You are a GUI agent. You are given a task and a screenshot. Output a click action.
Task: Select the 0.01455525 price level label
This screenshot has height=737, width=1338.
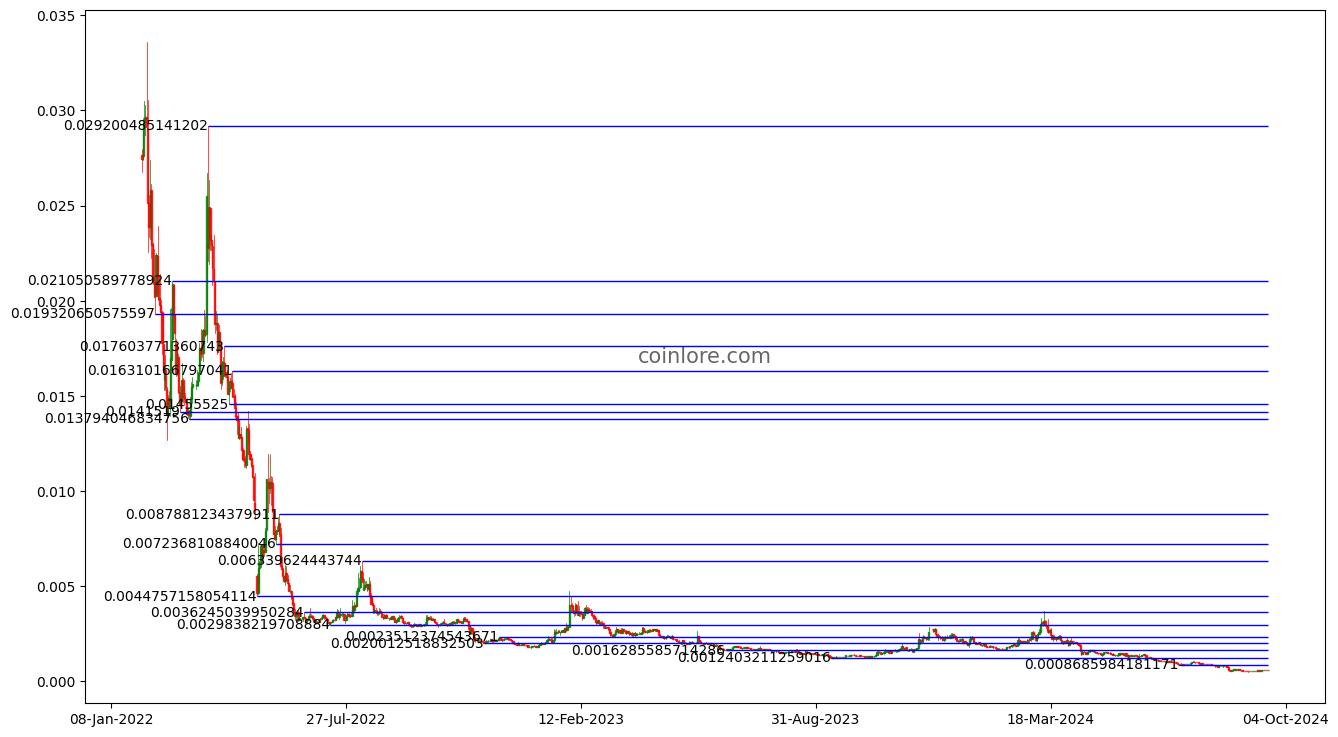(x=187, y=405)
